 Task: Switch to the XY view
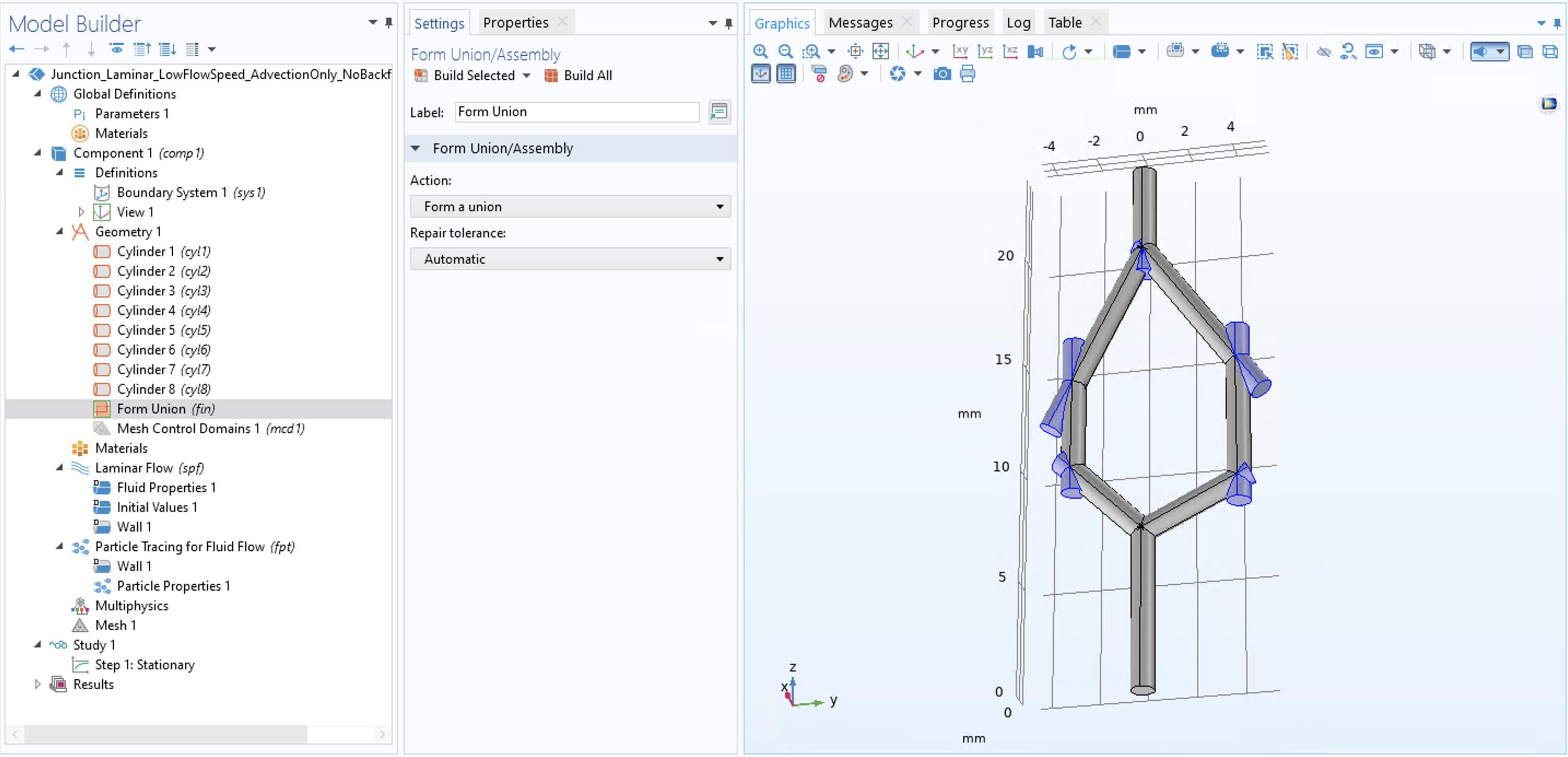(x=960, y=52)
